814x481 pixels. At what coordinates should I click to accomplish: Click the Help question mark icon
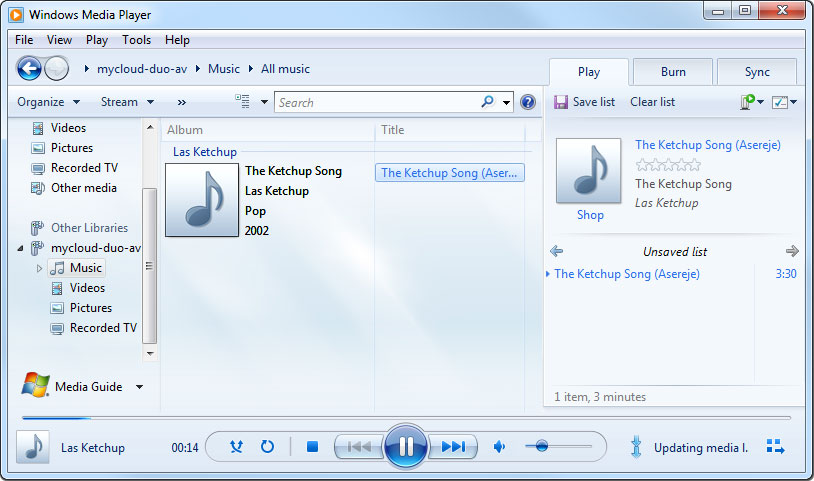pos(528,102)
